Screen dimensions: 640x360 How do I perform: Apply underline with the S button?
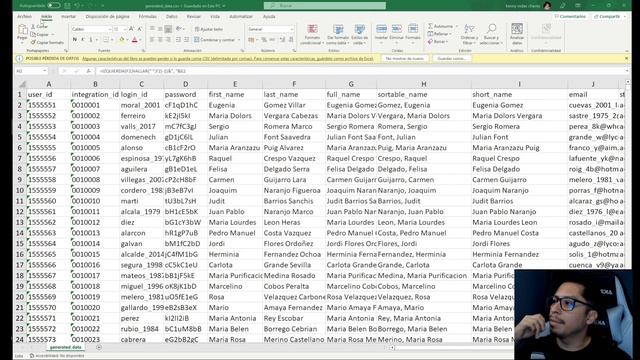click(x=91, y=40)
